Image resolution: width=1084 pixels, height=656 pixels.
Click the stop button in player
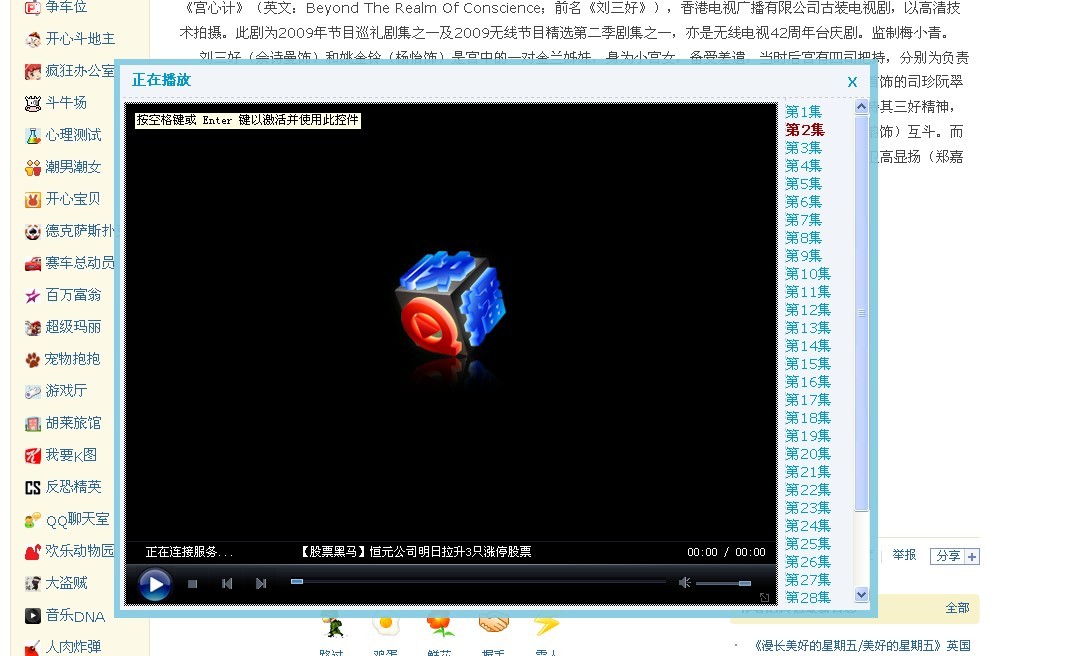pyautogui.click(x=193, y=584)
